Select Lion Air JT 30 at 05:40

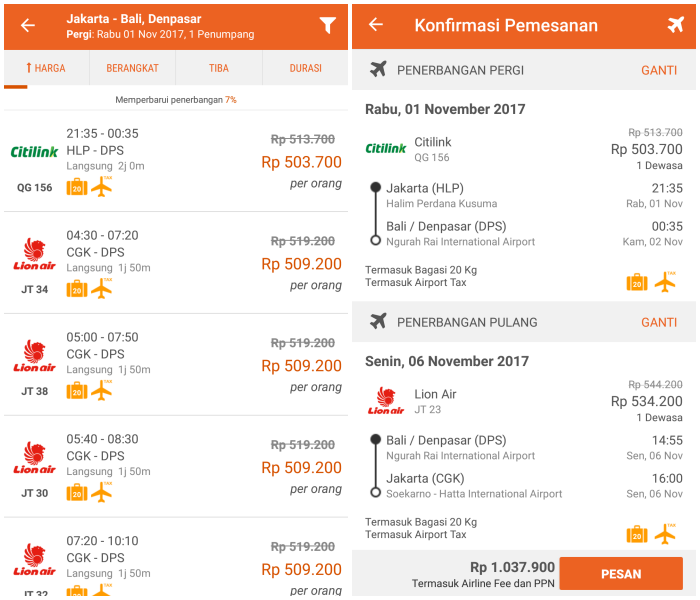click(176, 467)
